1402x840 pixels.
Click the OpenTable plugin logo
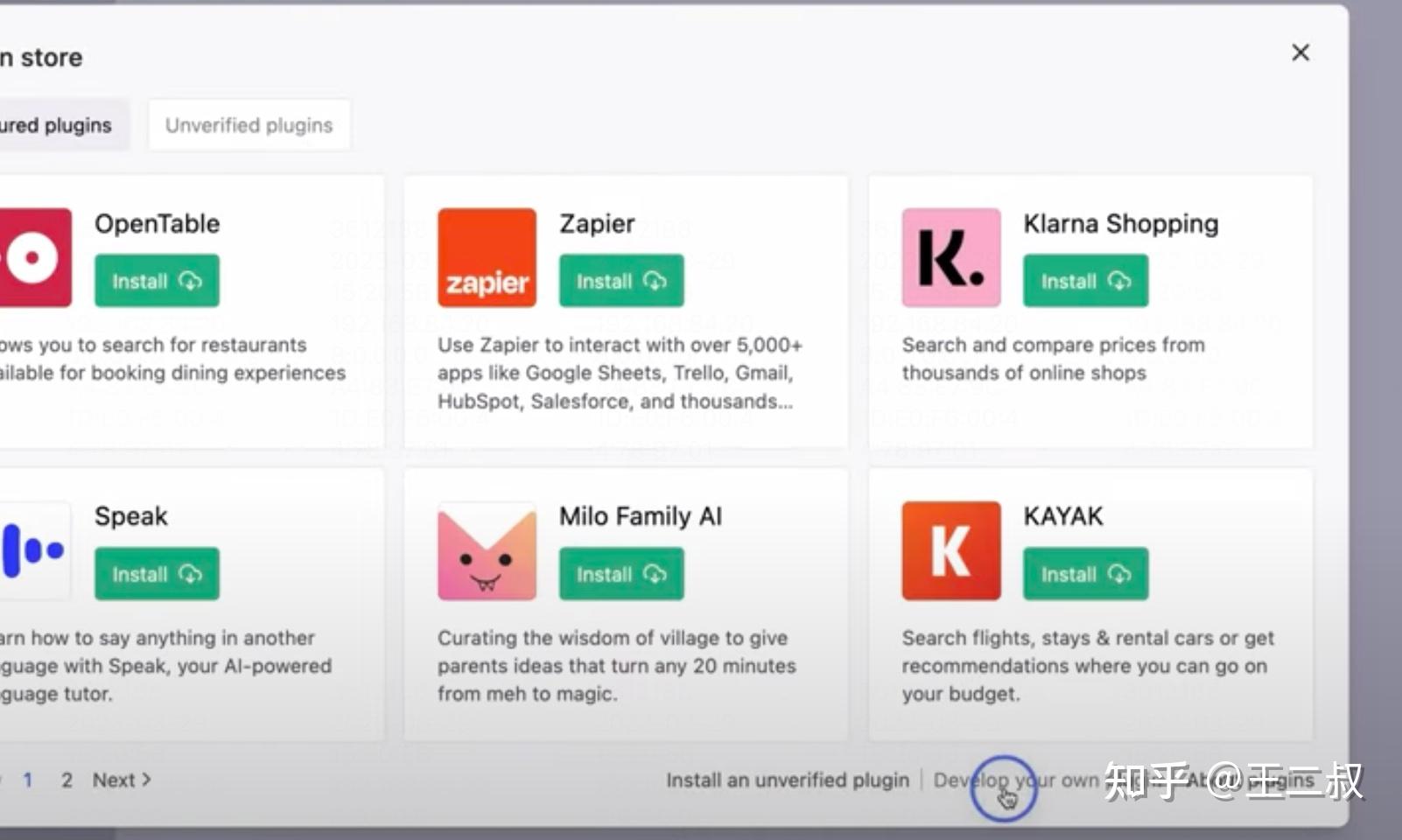(35, 258)
